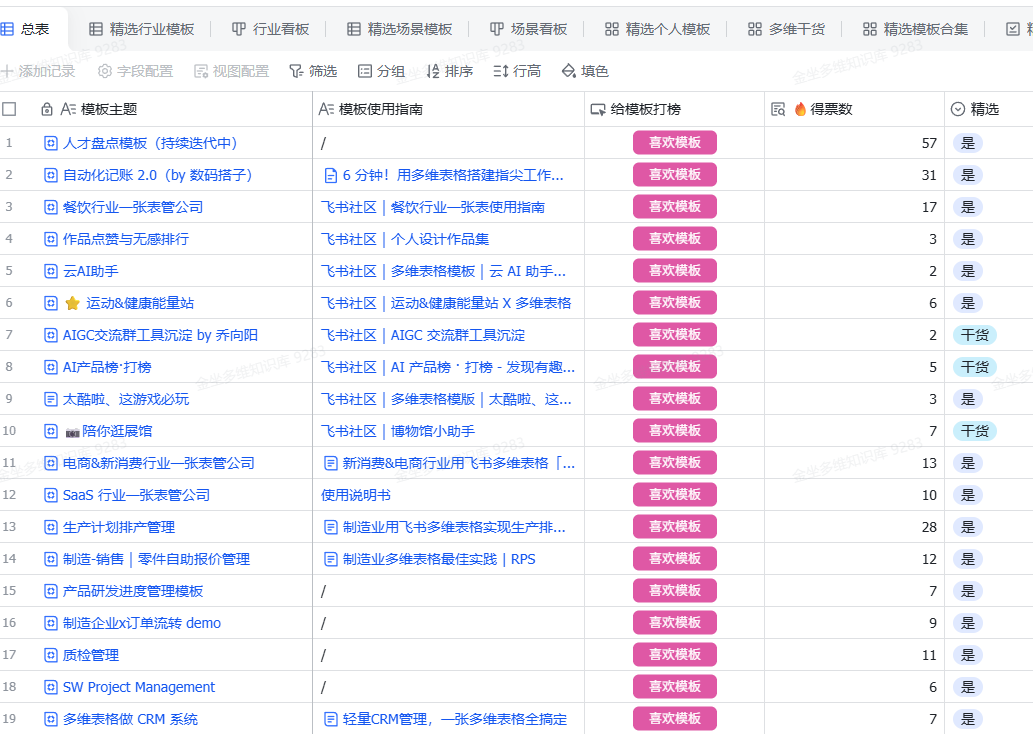
Task: Click 添加记录 to add a record
Action: coord(38,71)
